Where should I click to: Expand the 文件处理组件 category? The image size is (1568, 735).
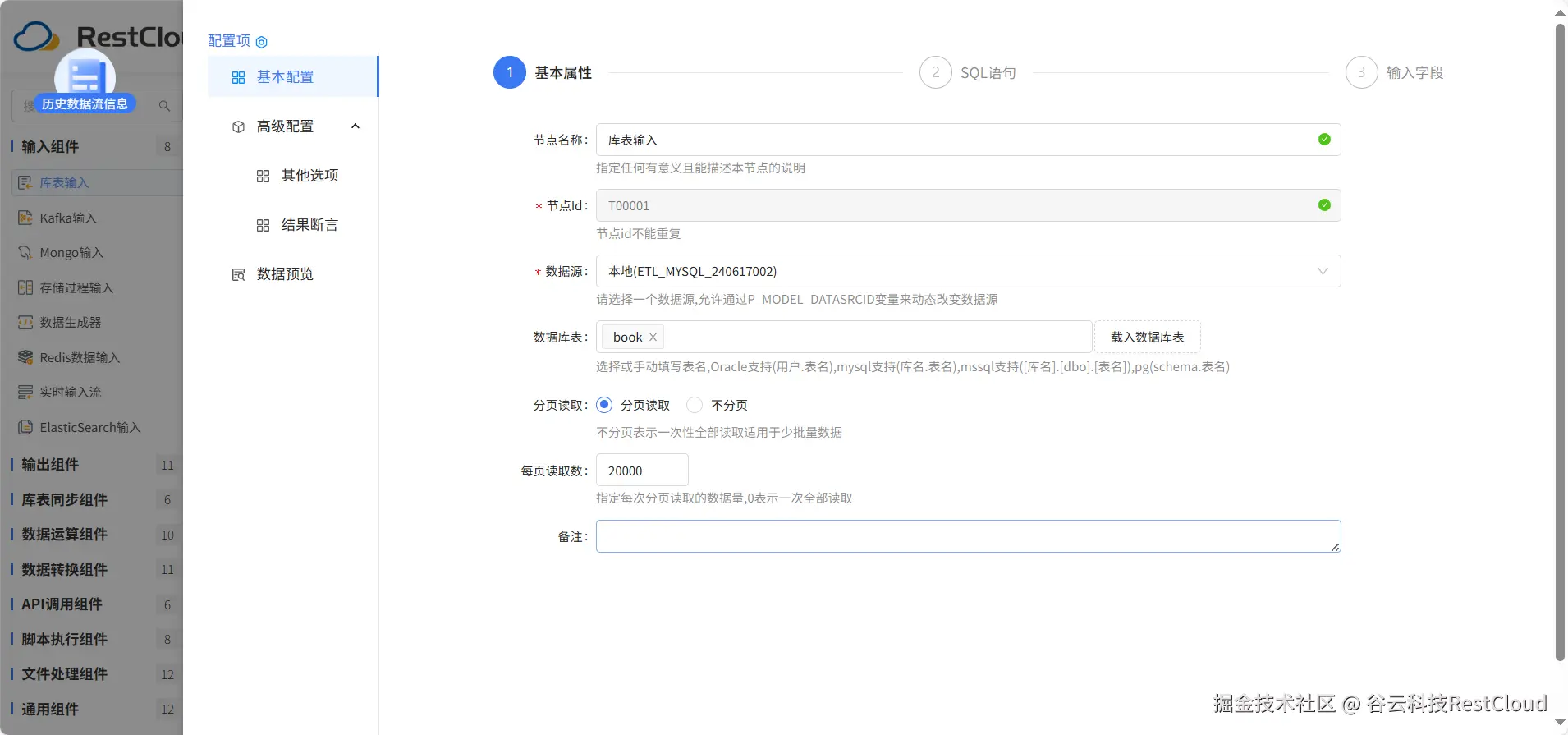tap(91, 674)
